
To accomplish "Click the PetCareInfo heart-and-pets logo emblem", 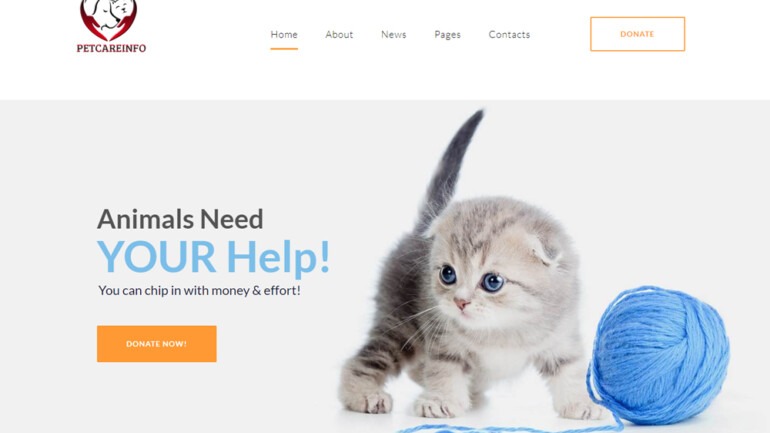I will click(x=109, y=20).
